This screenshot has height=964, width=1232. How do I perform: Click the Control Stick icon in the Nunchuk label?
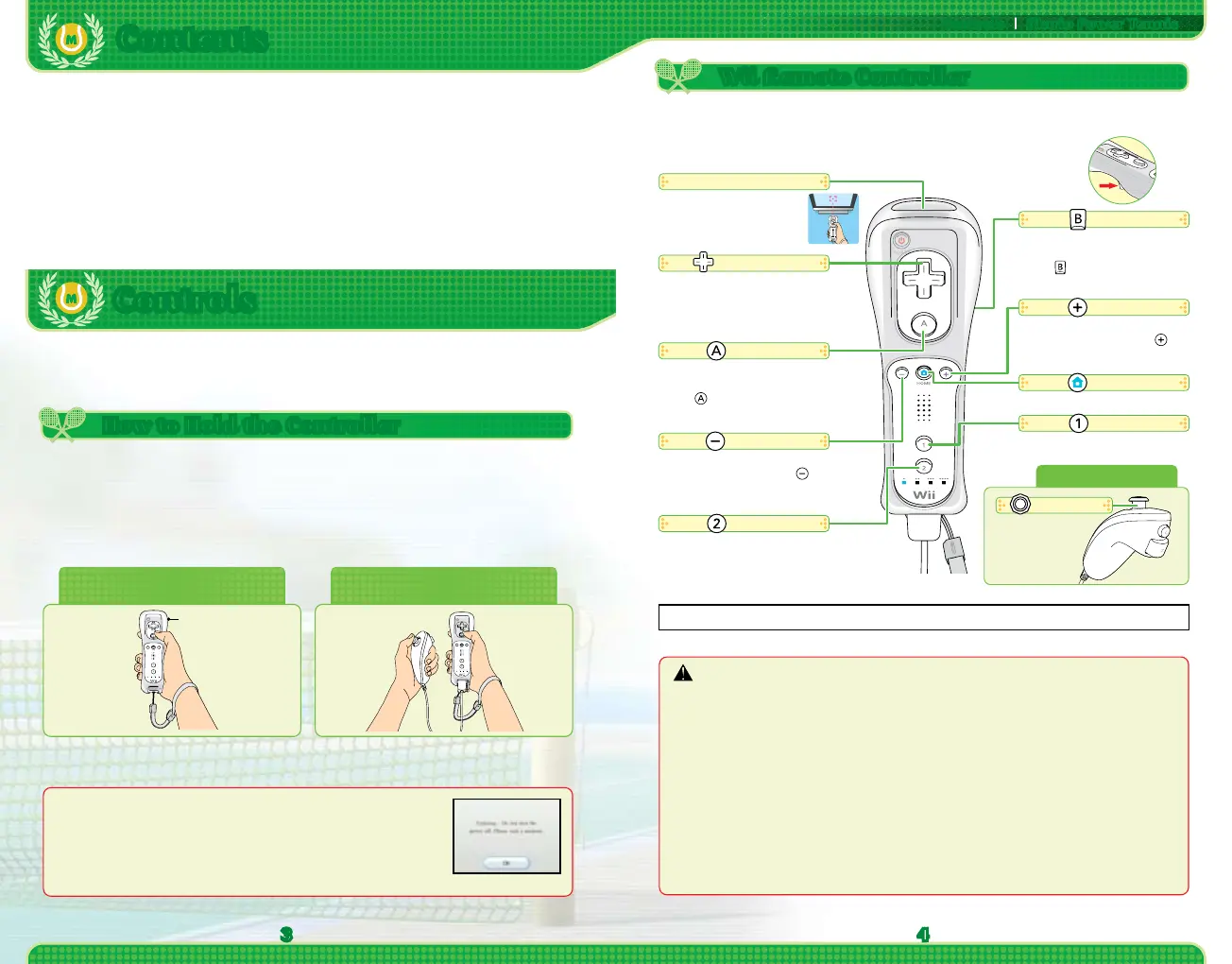click(1020, 505)
